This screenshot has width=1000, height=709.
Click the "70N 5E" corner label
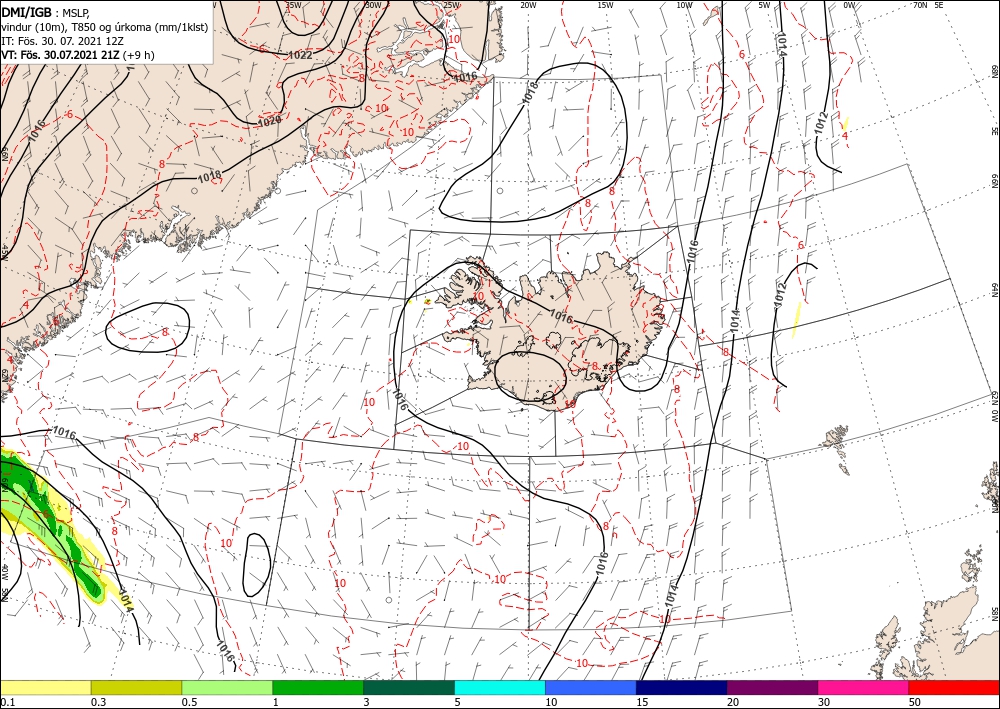point(928,4)
